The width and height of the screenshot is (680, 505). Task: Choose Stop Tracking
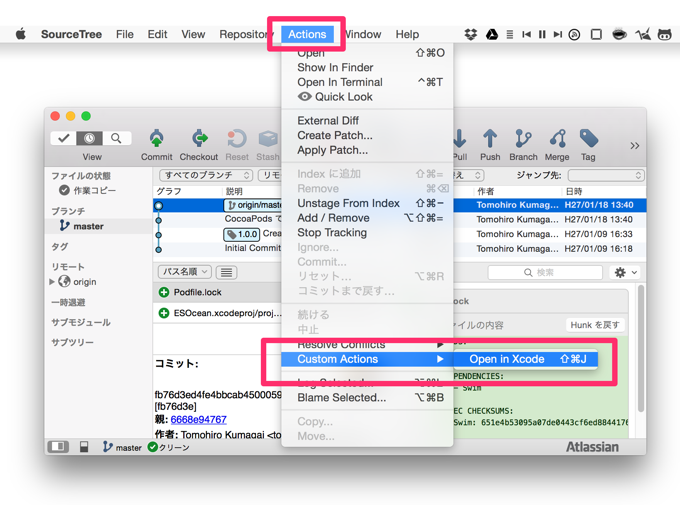[367, 233]
